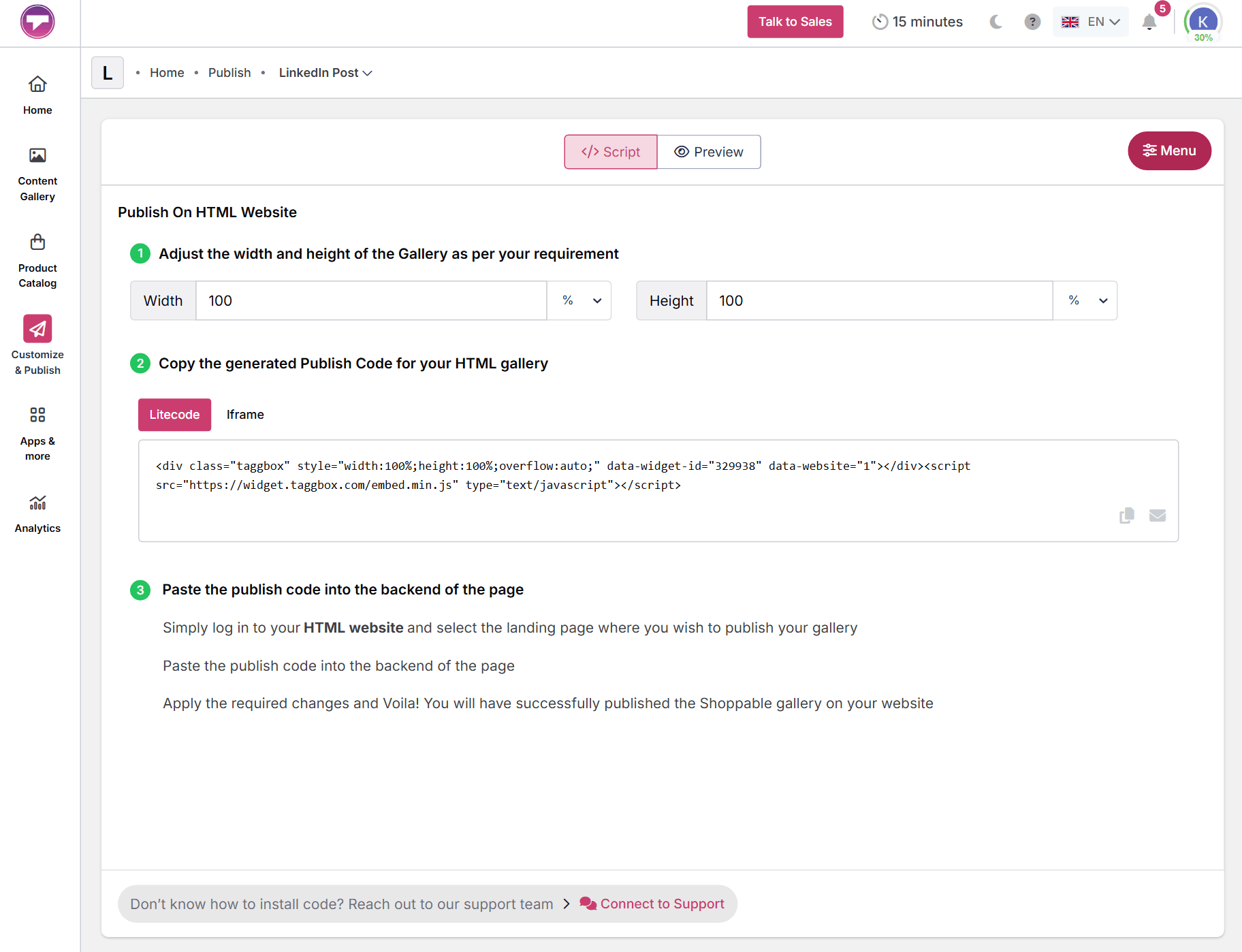Open Apps & more section
This screenshot has width=1242, height=952.
(37, 434)
